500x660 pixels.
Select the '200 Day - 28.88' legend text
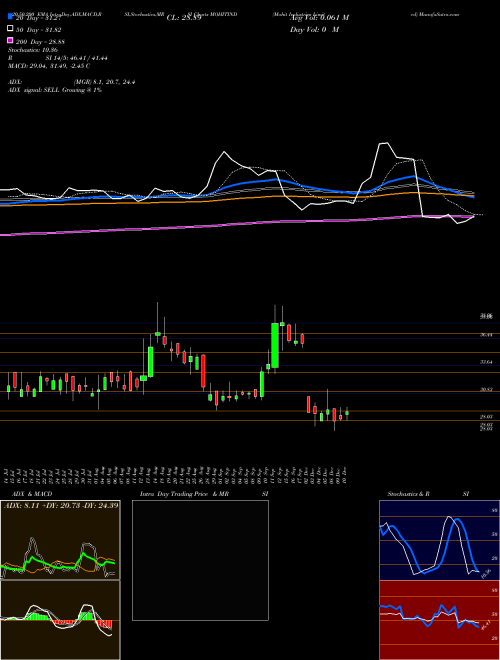point(40,42)
